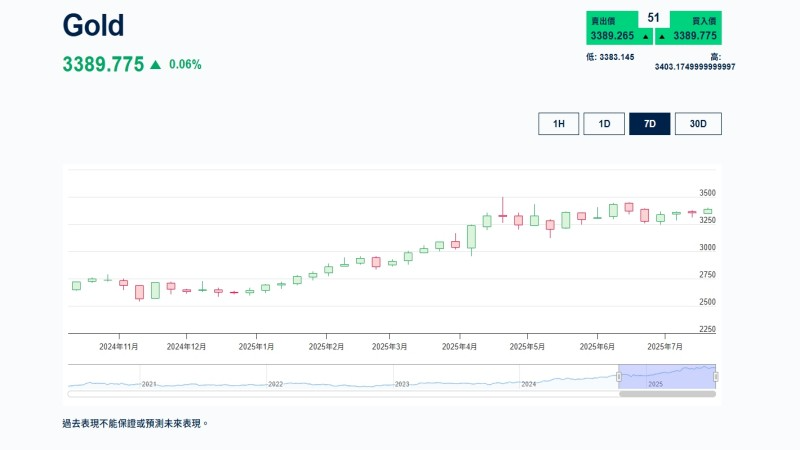The width and height of the screenshot is (800, 450).
Task: Click the 2750 price axis label
Action: pos(707,274)
